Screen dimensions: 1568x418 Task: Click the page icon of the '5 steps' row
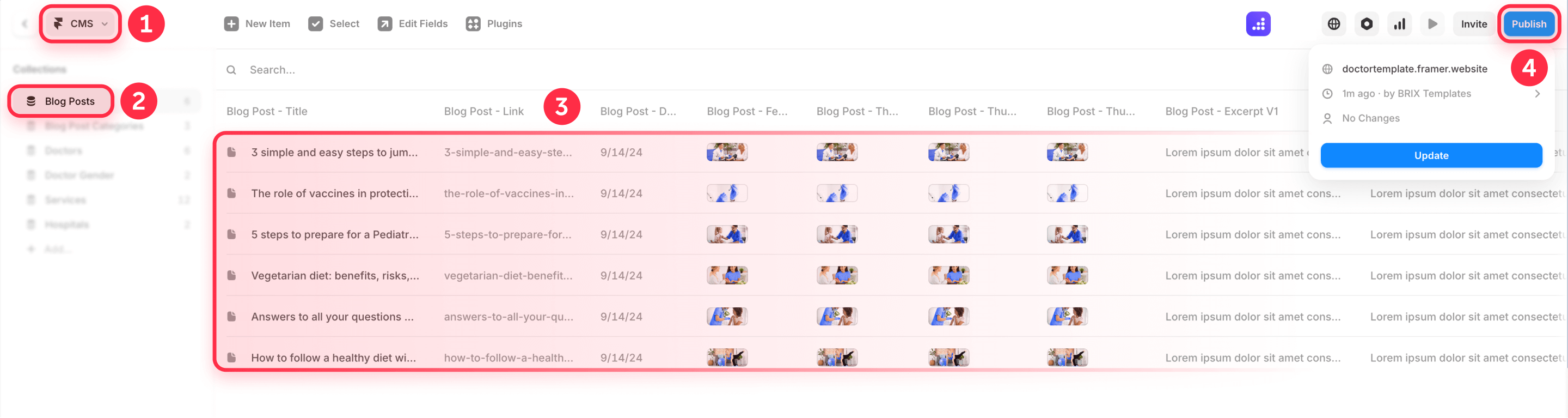[x=231, y=234]
